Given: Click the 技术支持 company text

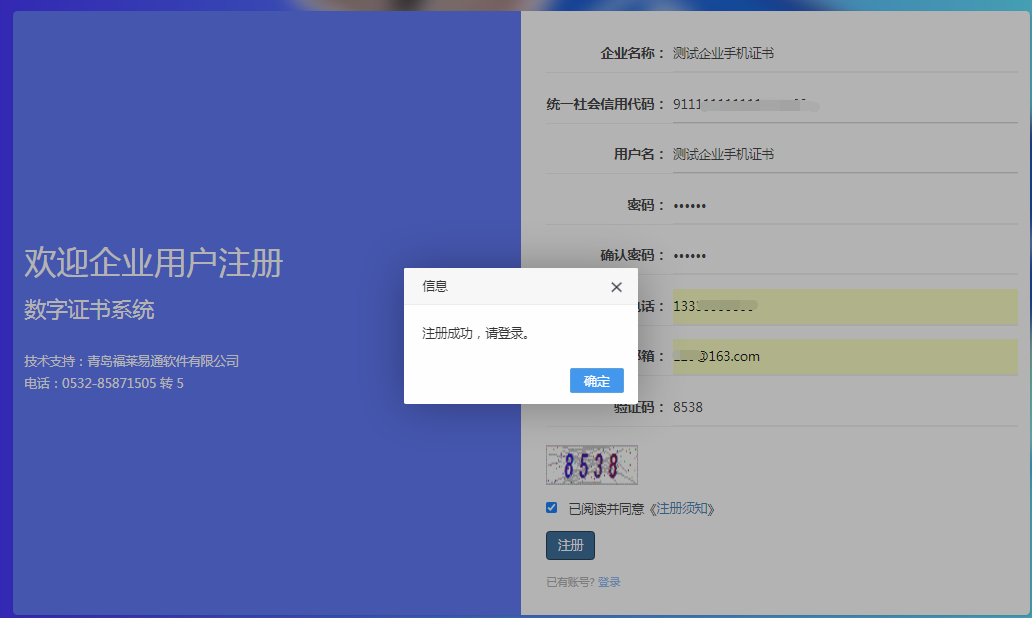Looking at the screenshot, I should click(132, 361).
